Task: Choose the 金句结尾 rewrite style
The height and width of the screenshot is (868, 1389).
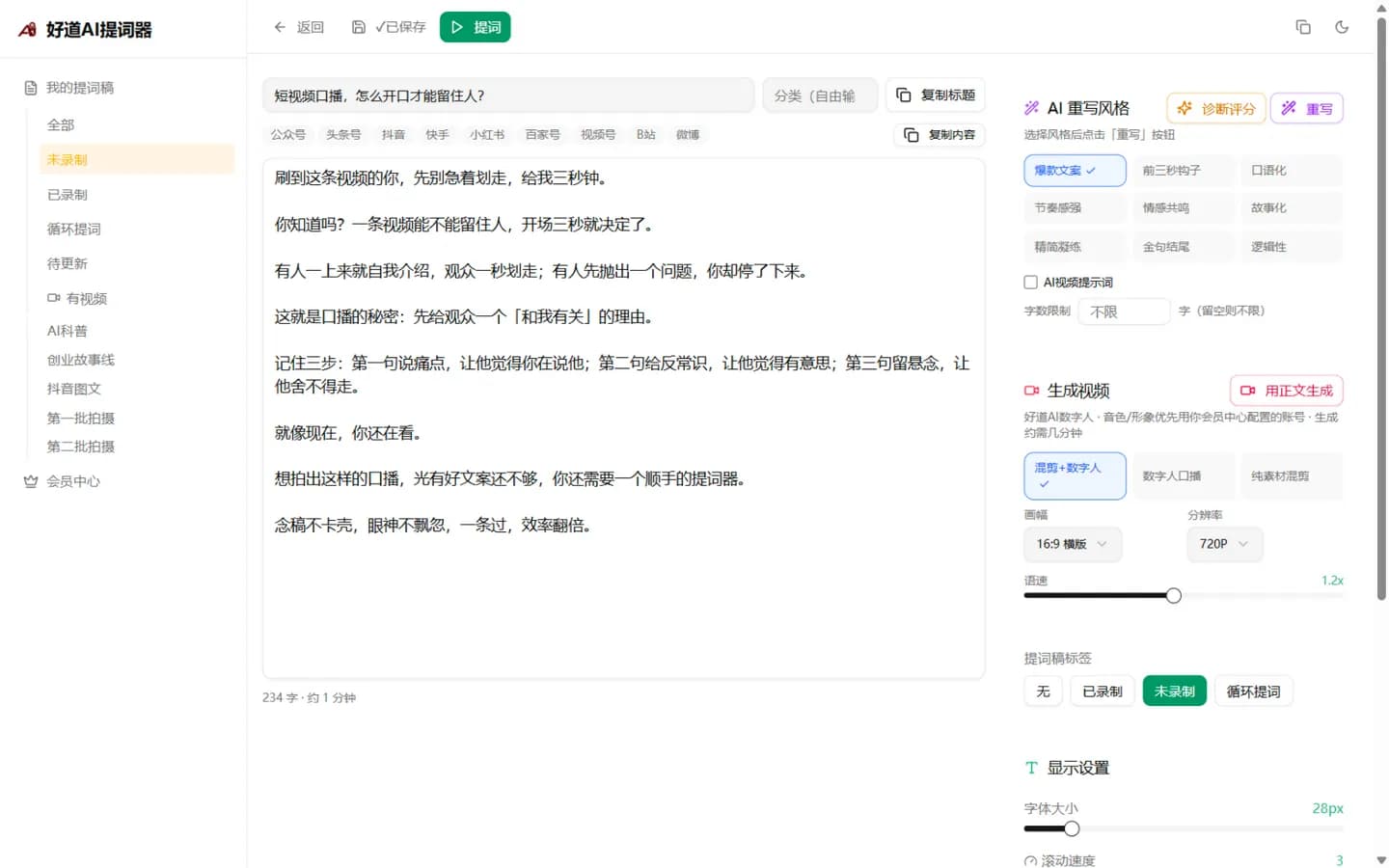Action: 1184,247
